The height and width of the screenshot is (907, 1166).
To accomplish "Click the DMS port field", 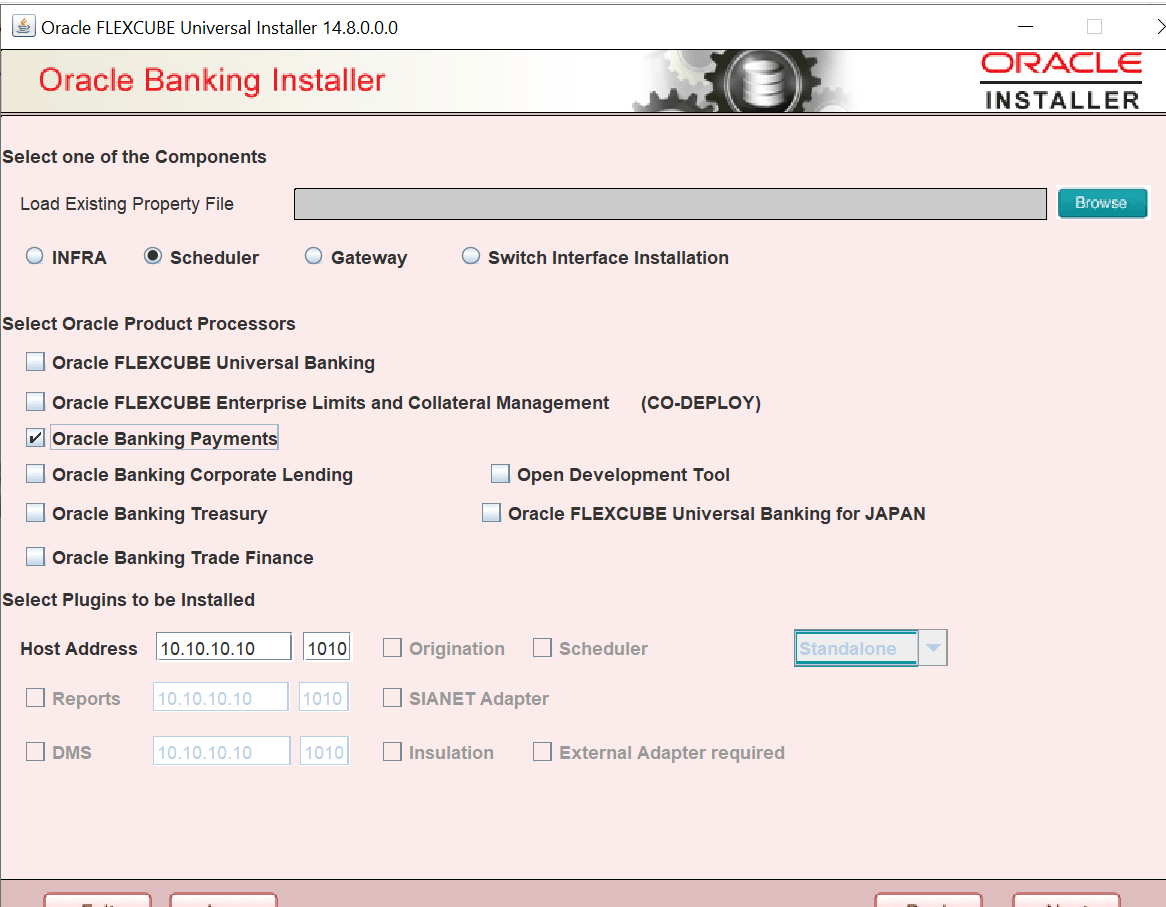I will click(324, 751).
